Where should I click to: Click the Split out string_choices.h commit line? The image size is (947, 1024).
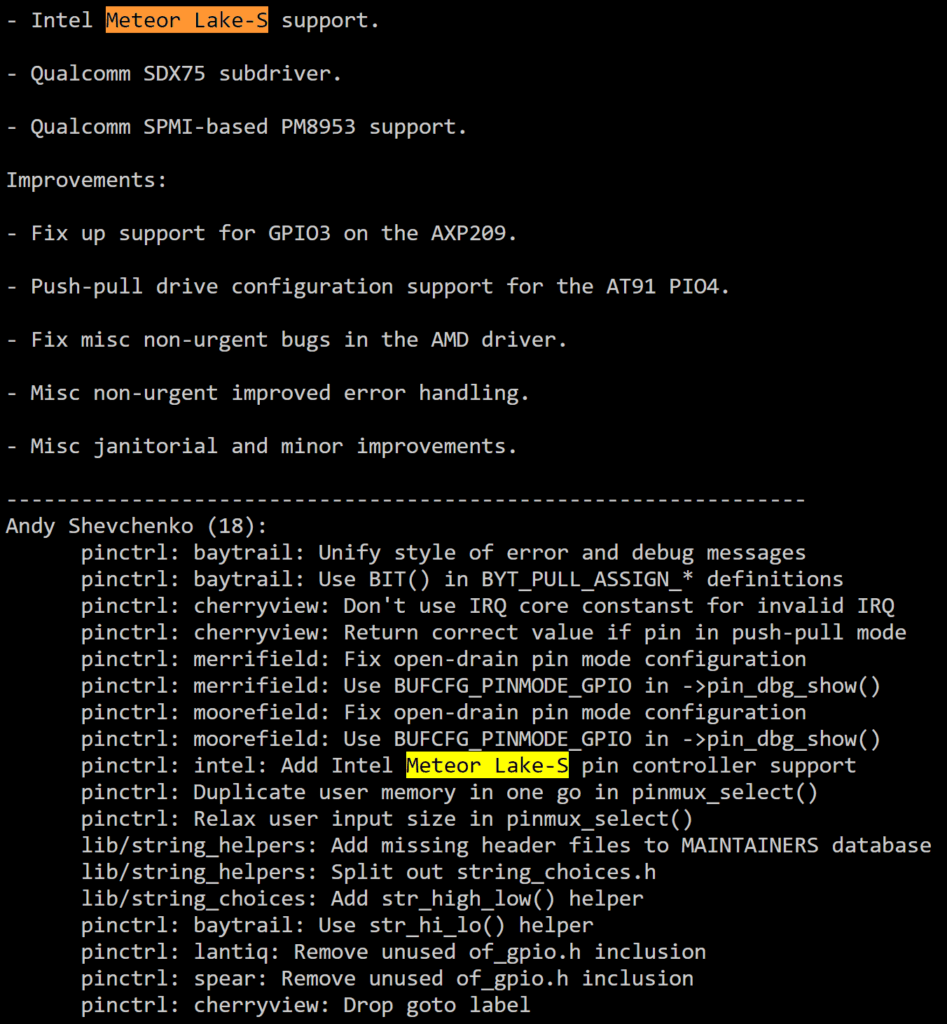(368, 872)
